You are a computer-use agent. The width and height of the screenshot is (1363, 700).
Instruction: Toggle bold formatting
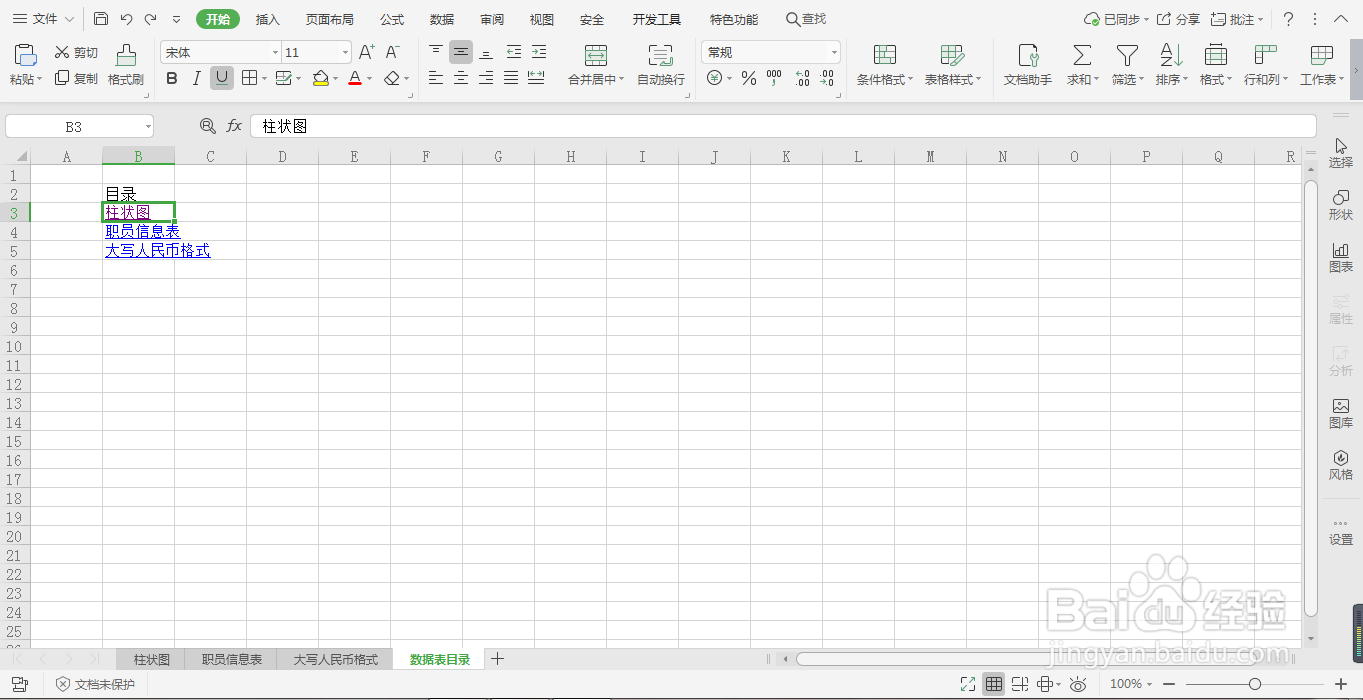(172, 78)
